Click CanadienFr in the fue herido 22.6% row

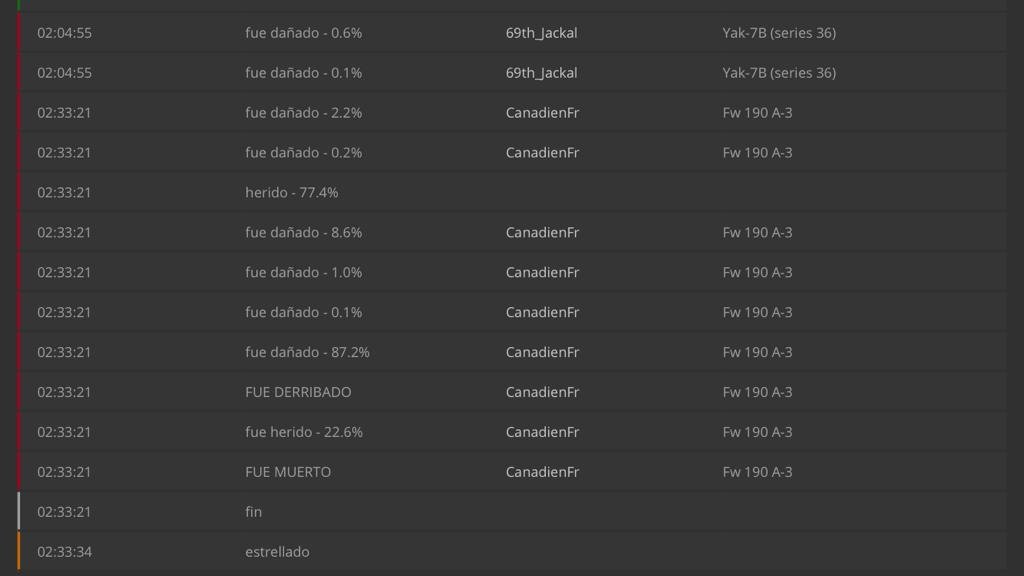pos(542,432)
